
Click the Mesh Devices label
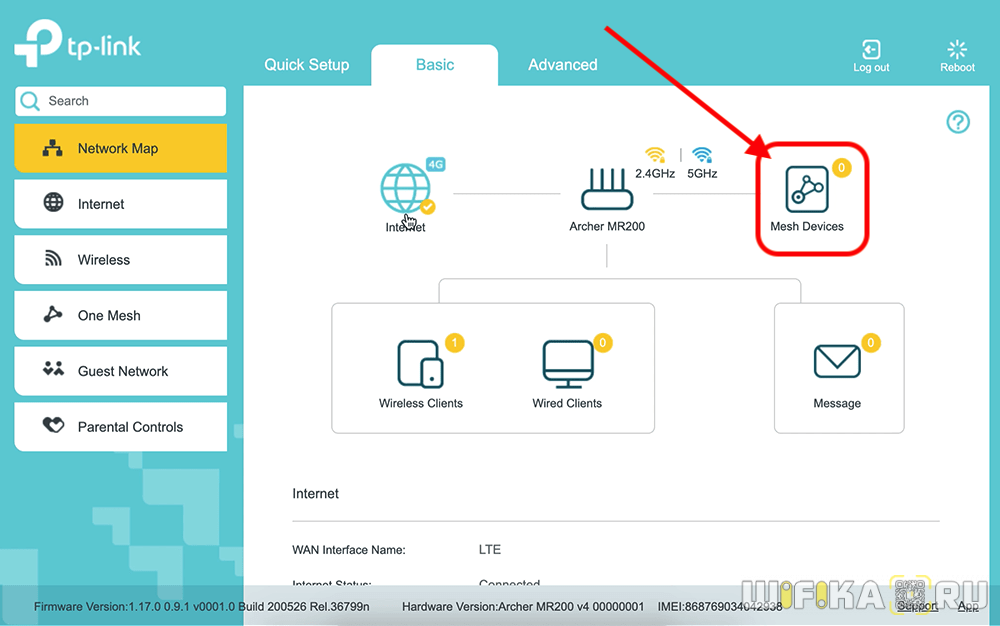pos(807,226)
